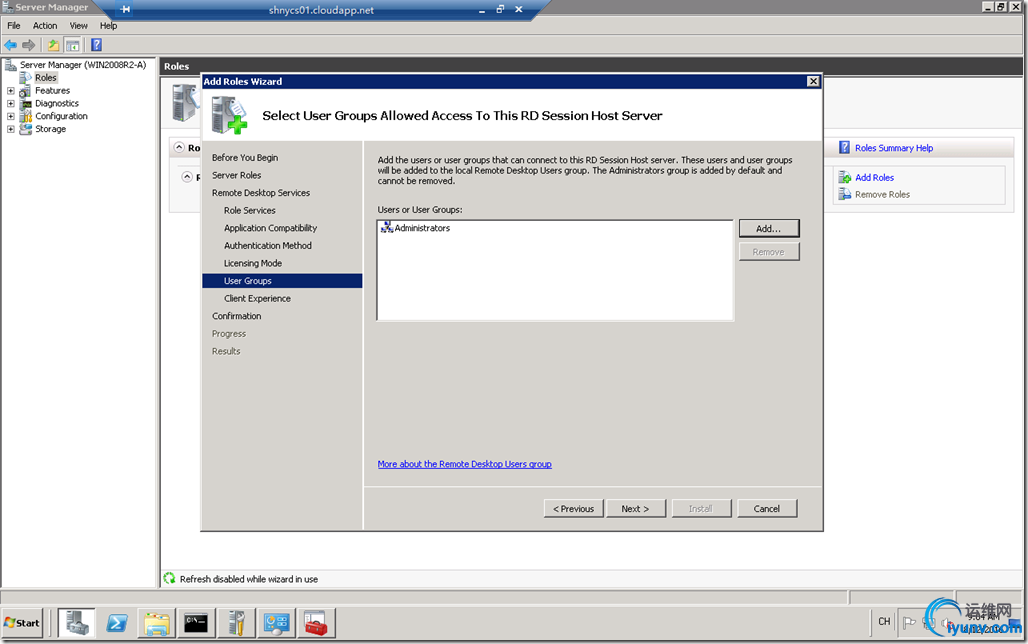
Task: Open the Action menu
Action: click(45, 26)
